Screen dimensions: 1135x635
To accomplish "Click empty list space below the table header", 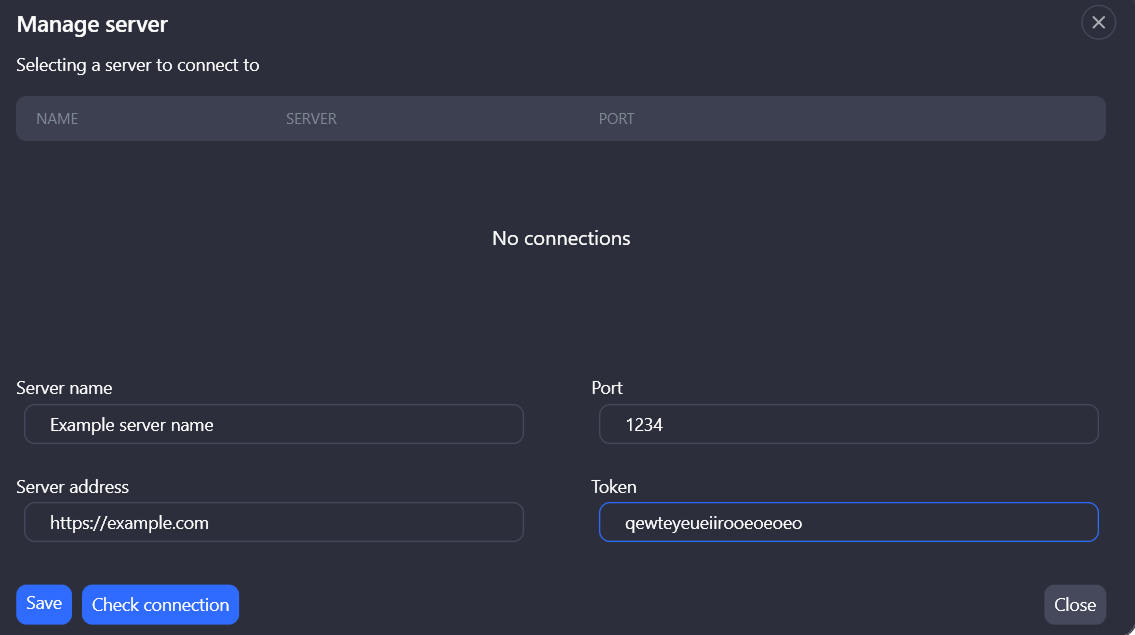I will (300, 300).
